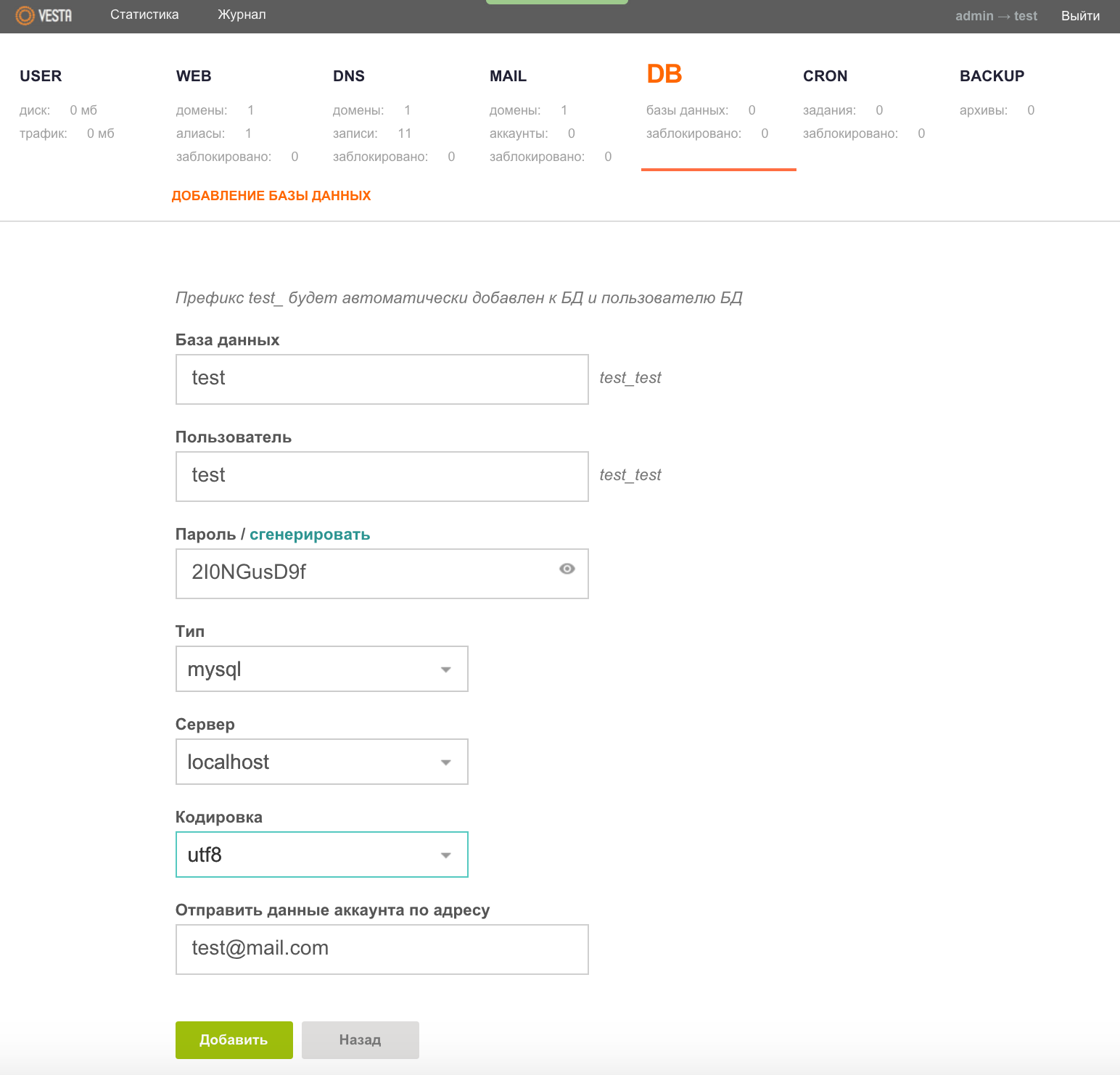
Task: Switch to the MAIL section
Action: (x=508, y=76)
